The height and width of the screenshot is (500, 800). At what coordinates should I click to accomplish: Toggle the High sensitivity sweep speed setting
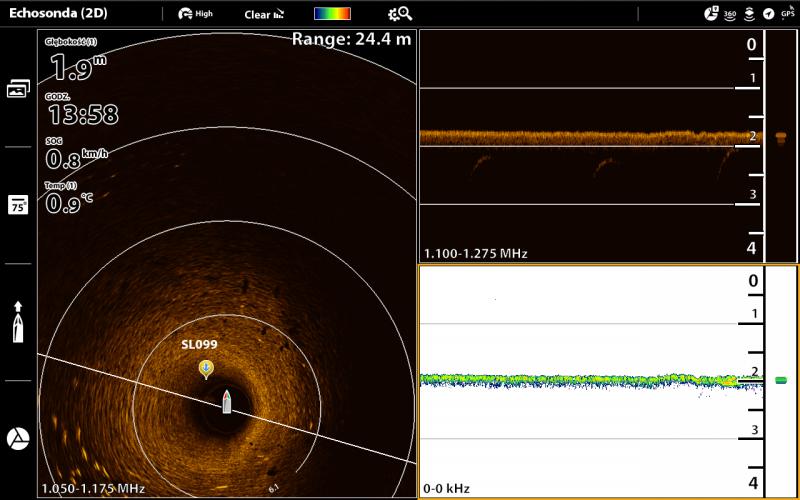196,14
